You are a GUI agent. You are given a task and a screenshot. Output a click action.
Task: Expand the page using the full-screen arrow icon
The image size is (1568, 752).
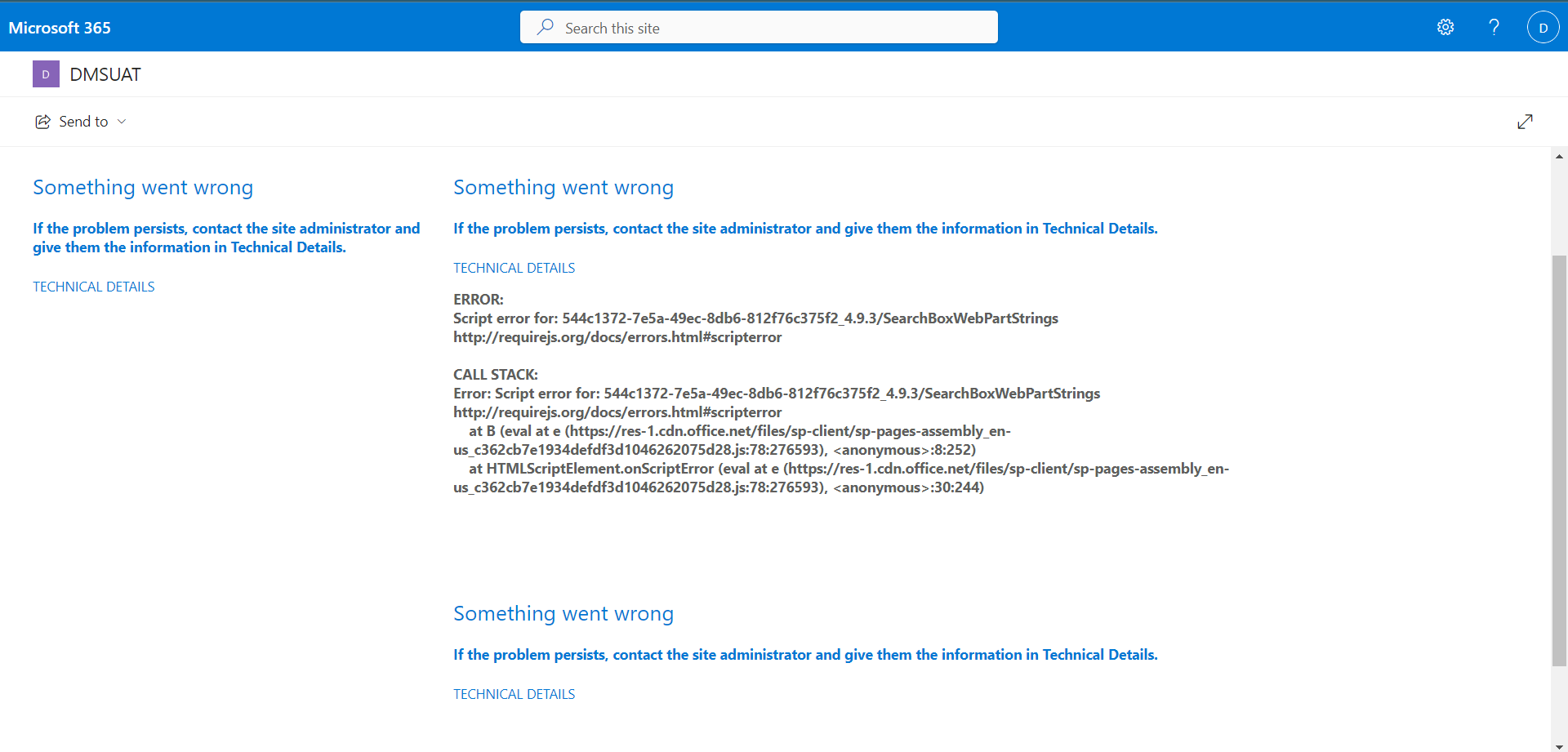point(1526,121)
